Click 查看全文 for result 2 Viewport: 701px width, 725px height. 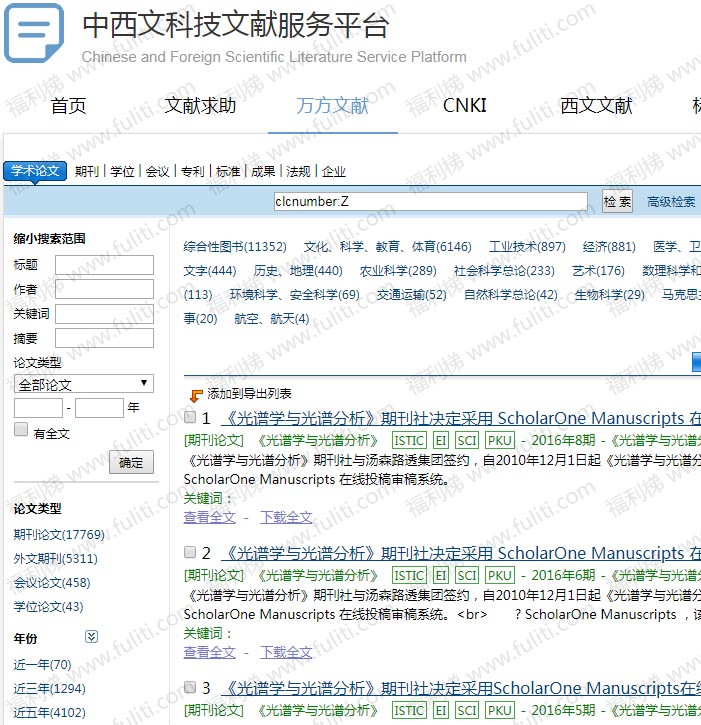209,652
